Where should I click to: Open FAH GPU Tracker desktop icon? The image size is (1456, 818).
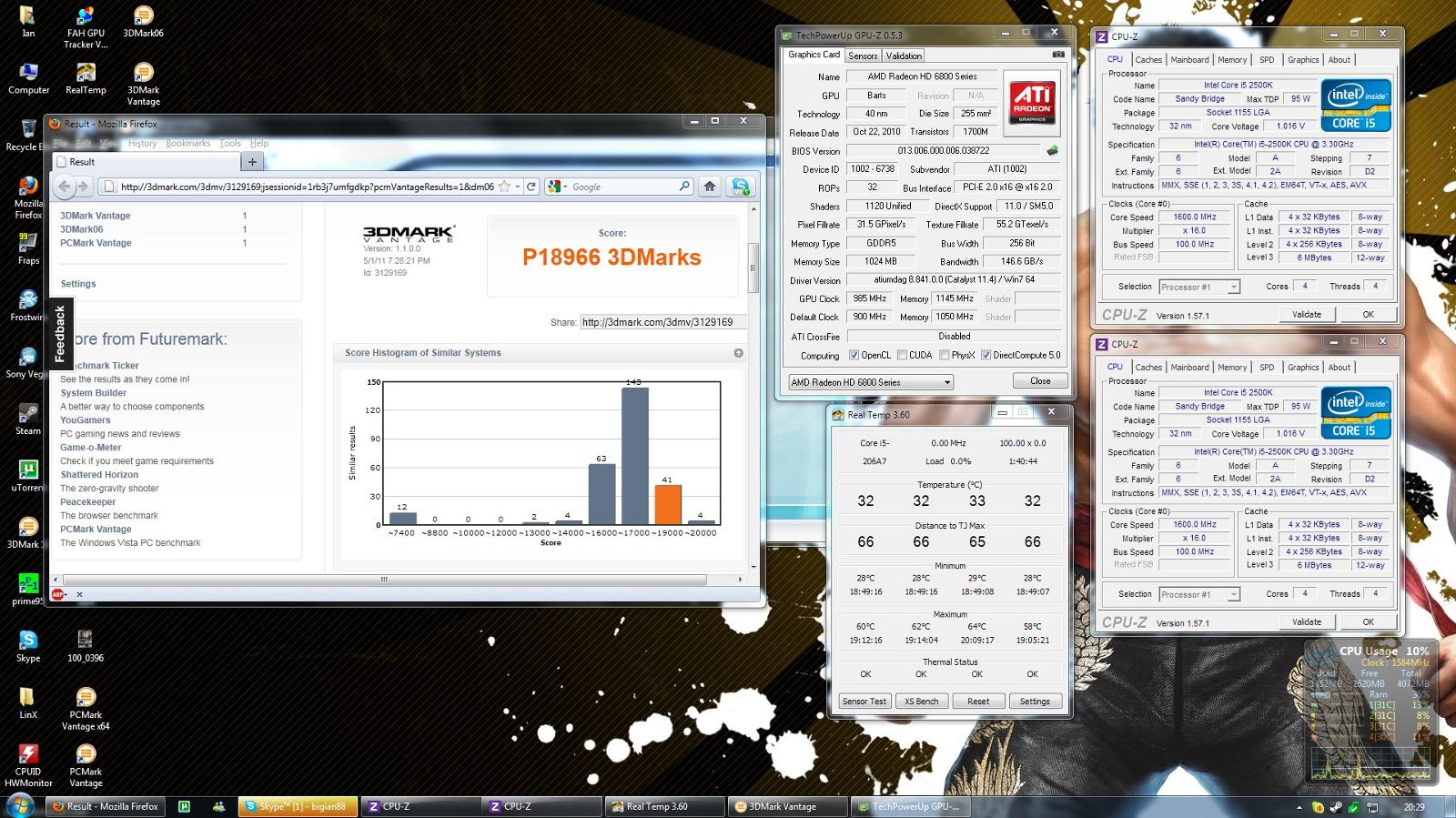(86, 27)
